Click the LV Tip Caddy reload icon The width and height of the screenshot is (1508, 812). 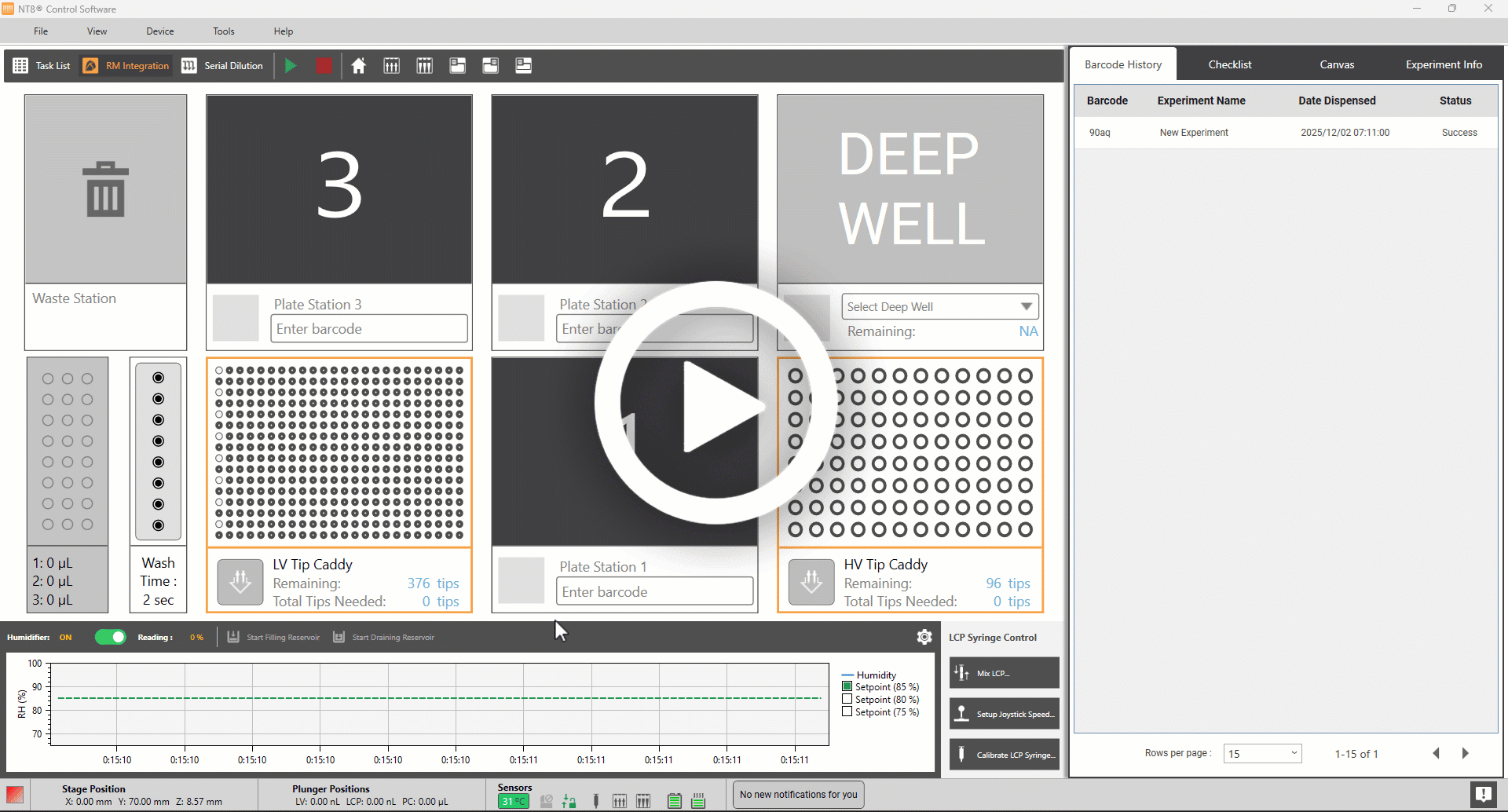(x=240, y=582)
